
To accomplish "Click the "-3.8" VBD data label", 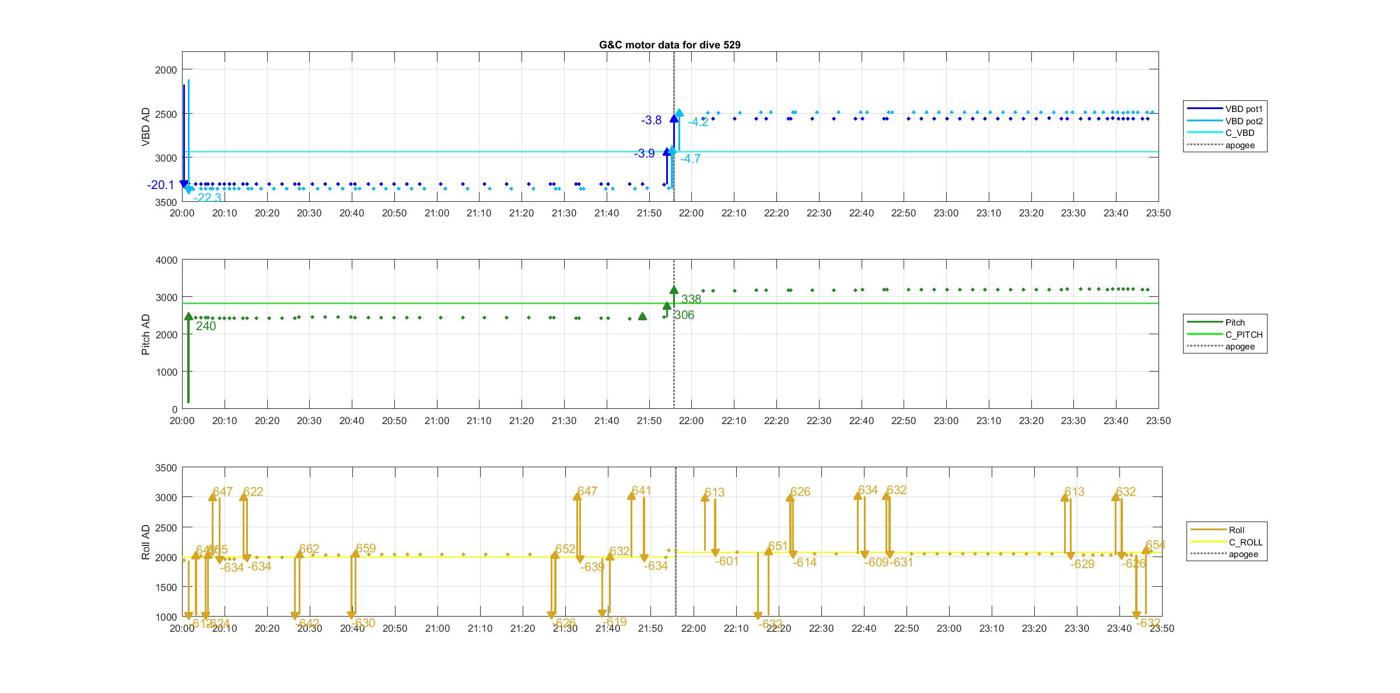I will click(651, 120).
